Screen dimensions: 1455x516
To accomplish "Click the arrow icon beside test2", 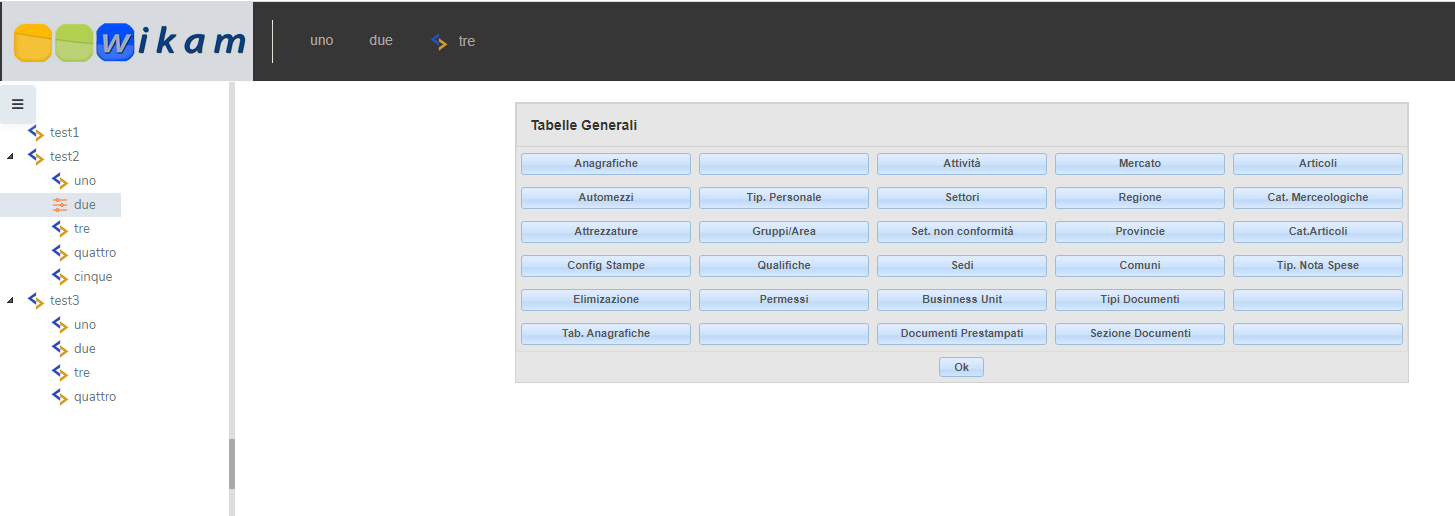I will pos(36,156).
